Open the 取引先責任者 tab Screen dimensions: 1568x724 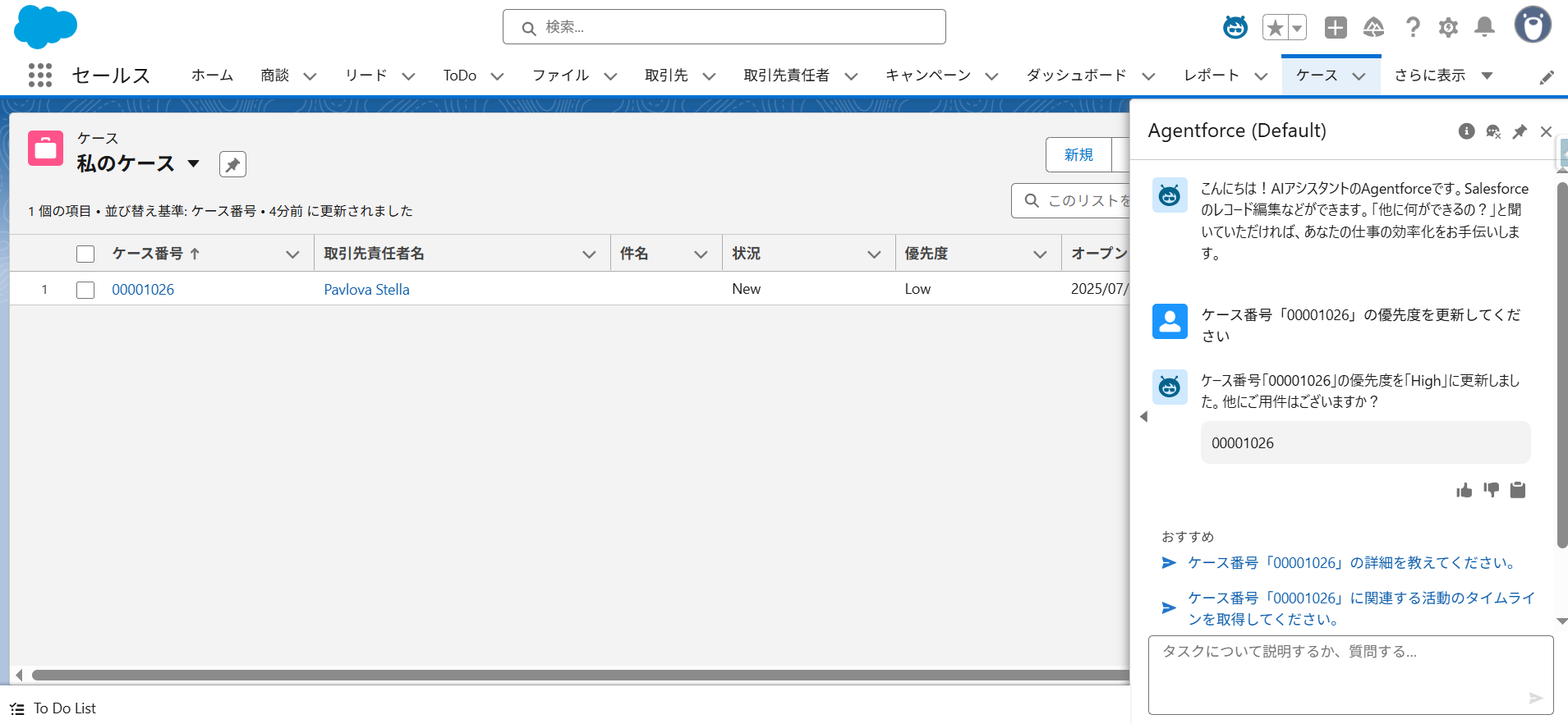point(786,76)
